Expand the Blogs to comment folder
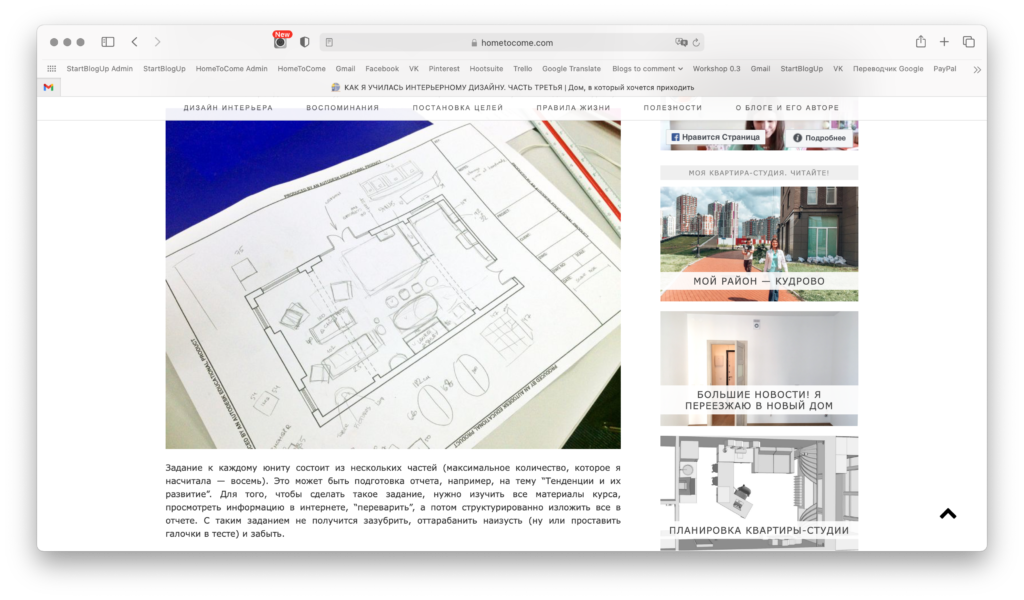Screen dimensions: 1024x600 (647, 69)
